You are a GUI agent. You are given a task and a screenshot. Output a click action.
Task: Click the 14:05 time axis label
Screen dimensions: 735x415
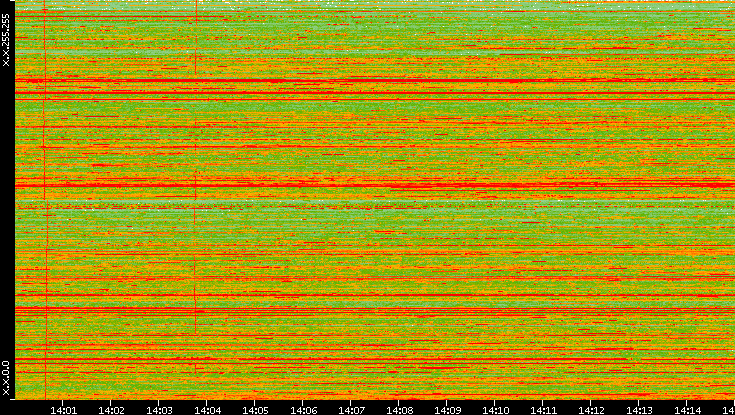[x=255, y=410]
